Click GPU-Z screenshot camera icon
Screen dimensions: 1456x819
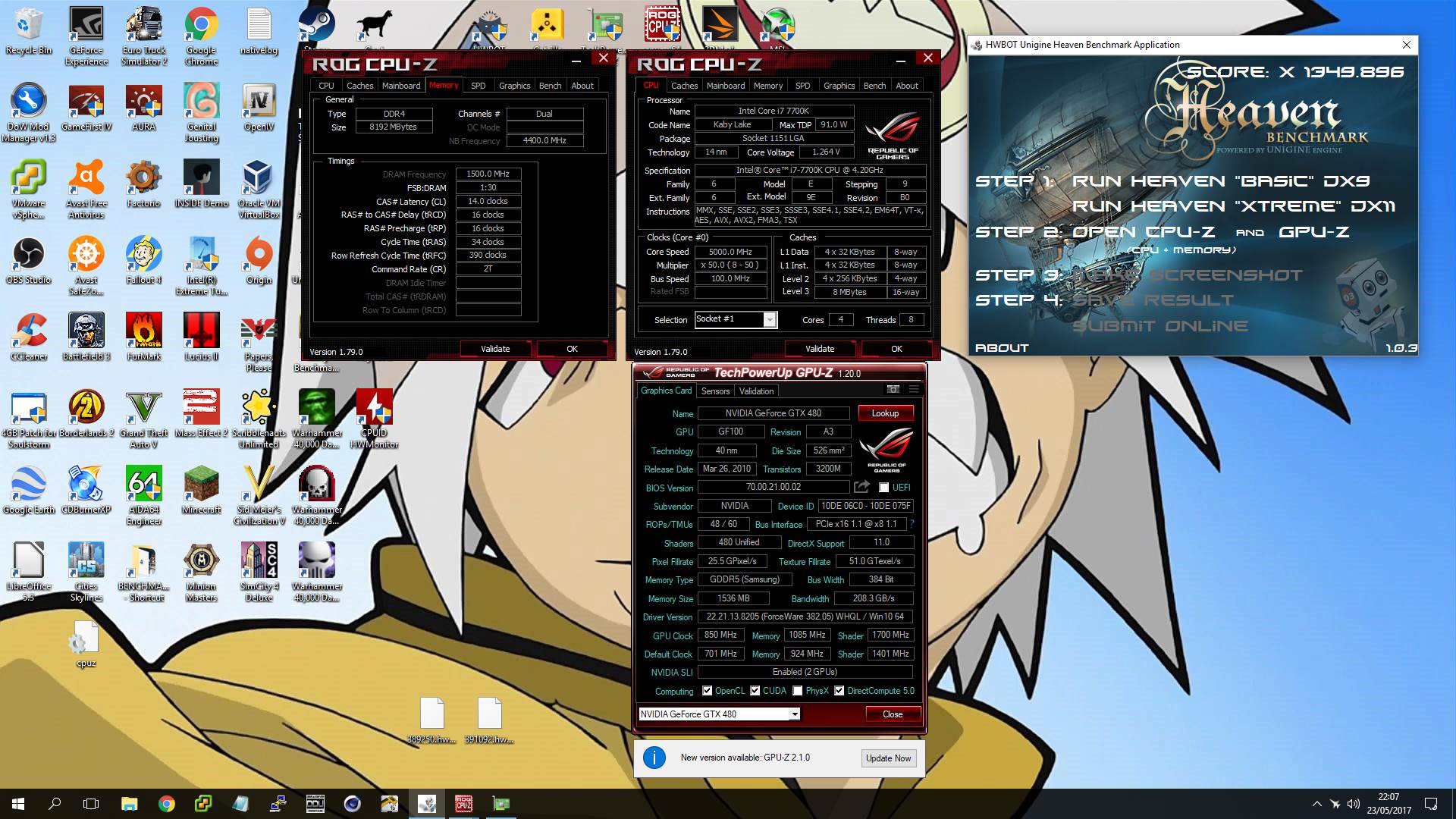tap(893, 390)
